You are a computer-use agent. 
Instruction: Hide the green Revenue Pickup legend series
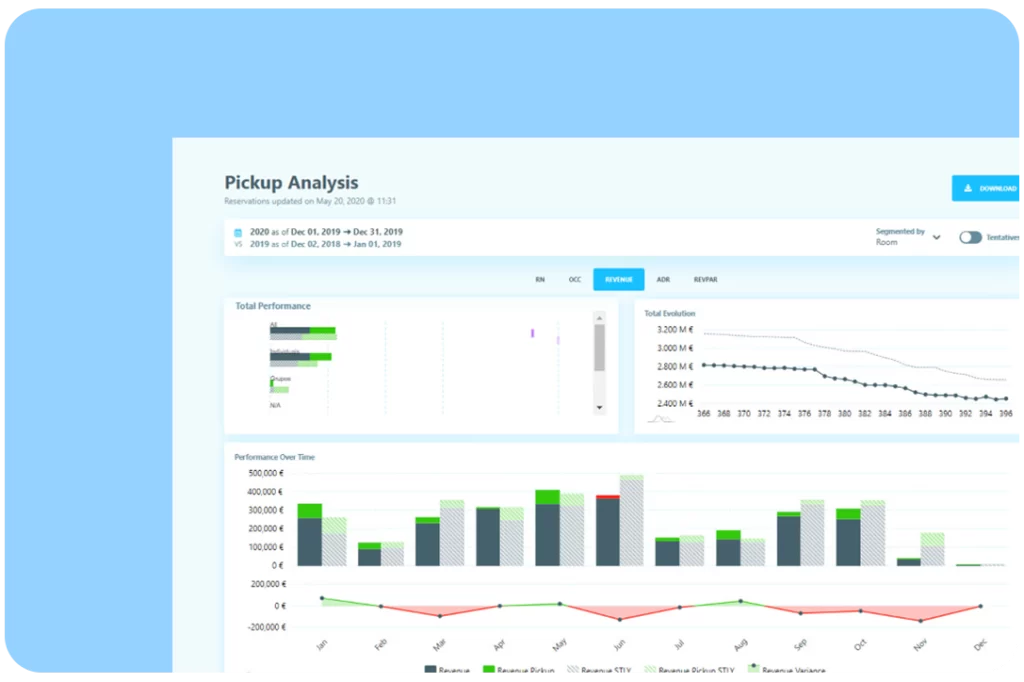(x=489, y=671)
